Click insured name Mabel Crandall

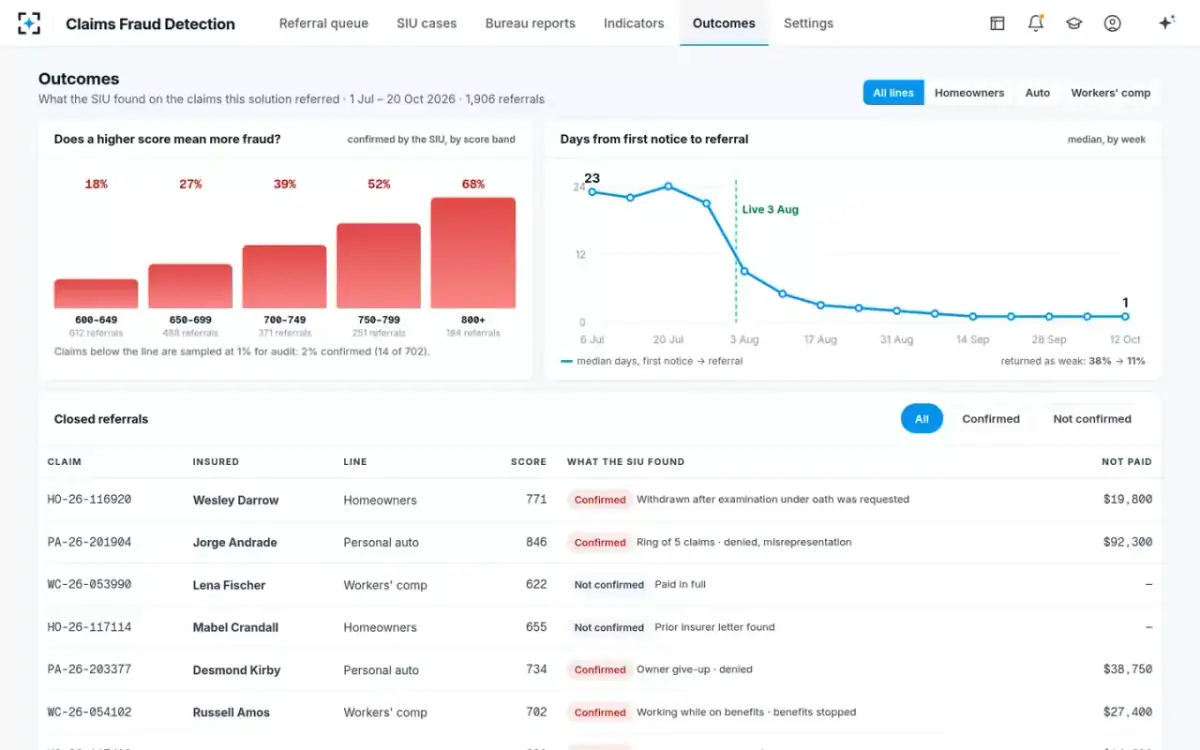(236, 628)
